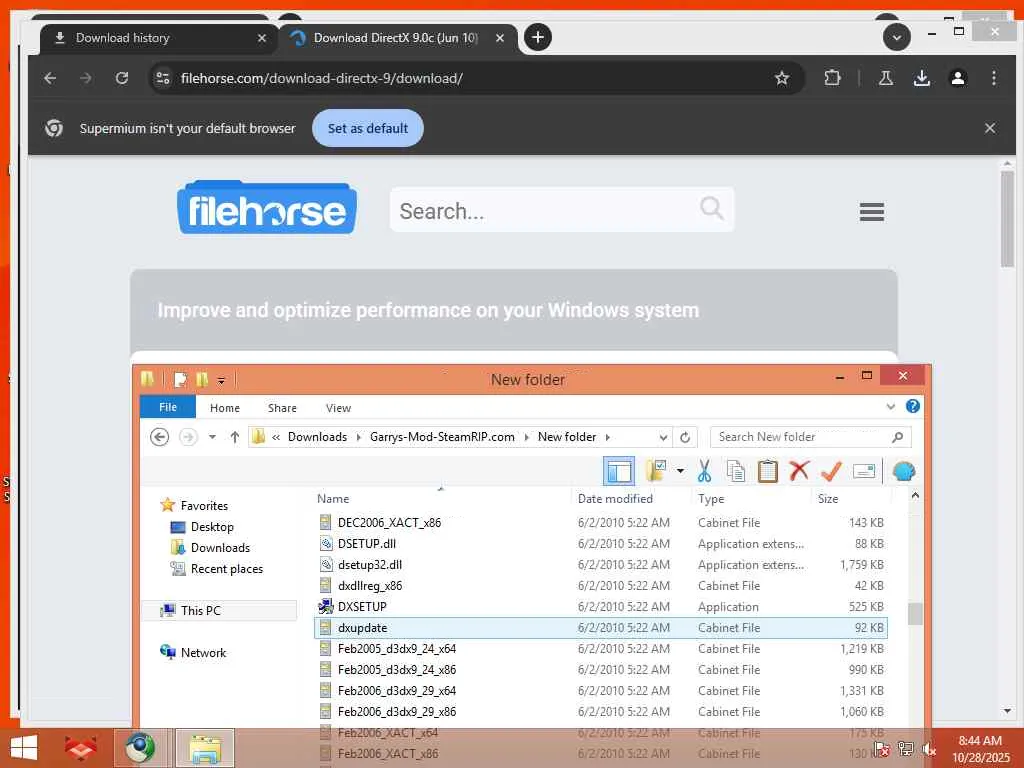
Task: Switch to the Share ribbon tab
Action: pyautogui.click(x=282, y=408)
